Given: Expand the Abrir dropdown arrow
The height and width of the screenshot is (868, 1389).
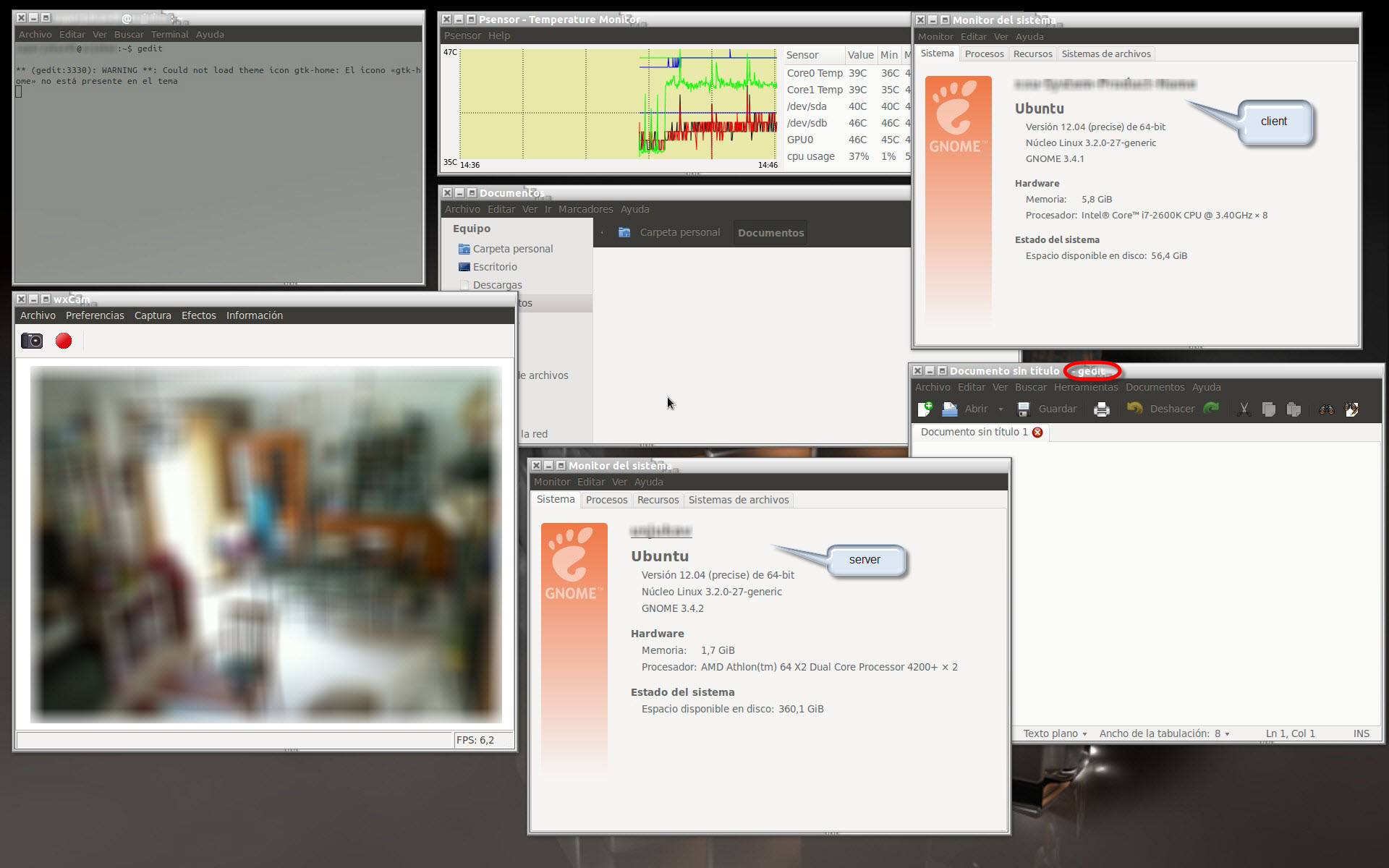Looking at the screenshot, I should coord(1001,409).
